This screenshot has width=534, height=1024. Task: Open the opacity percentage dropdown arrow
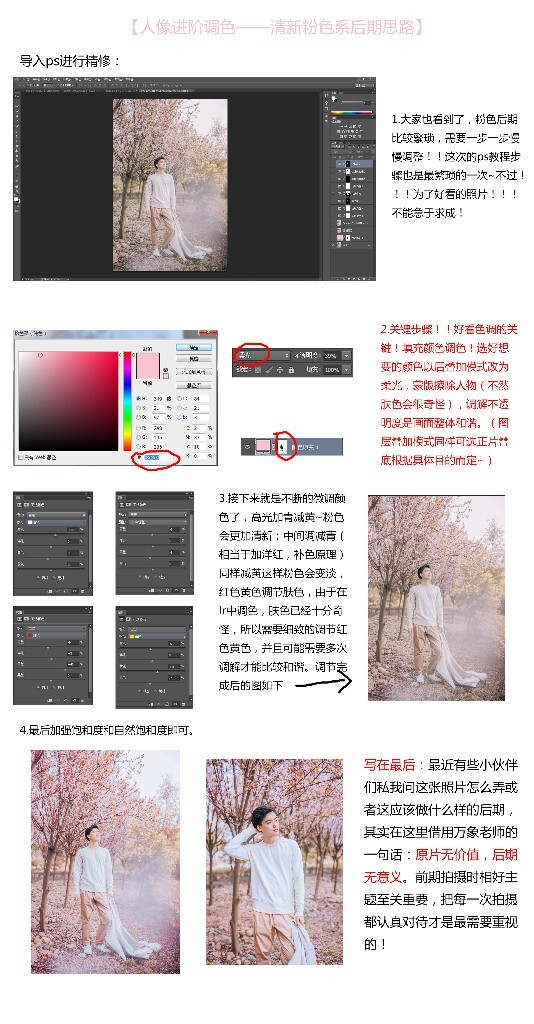point(347,355)
